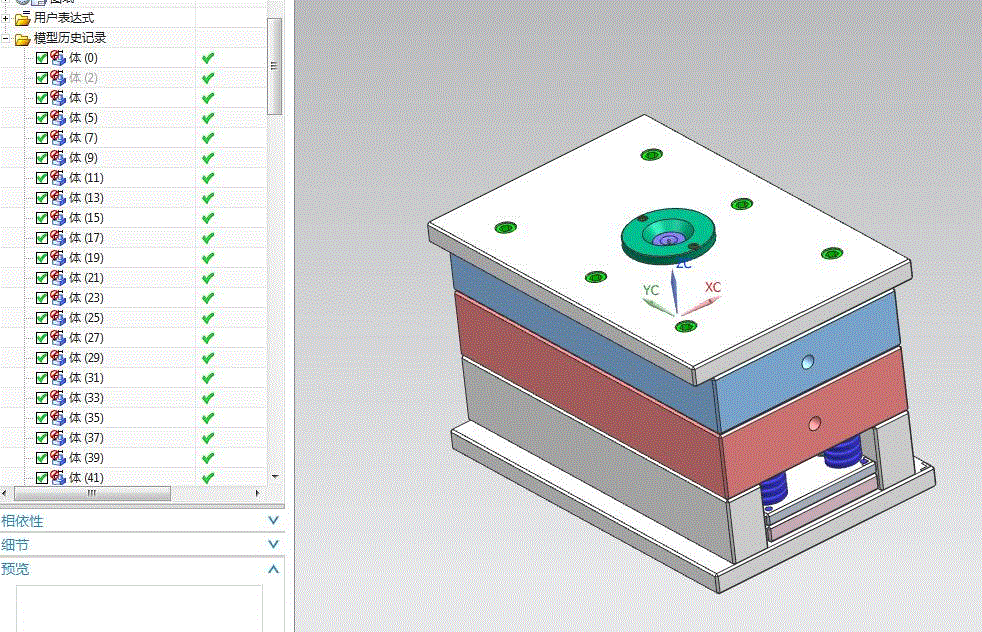Click the body icon for 体 (15)
Screen dimensions: 982x632
[58, 218]
